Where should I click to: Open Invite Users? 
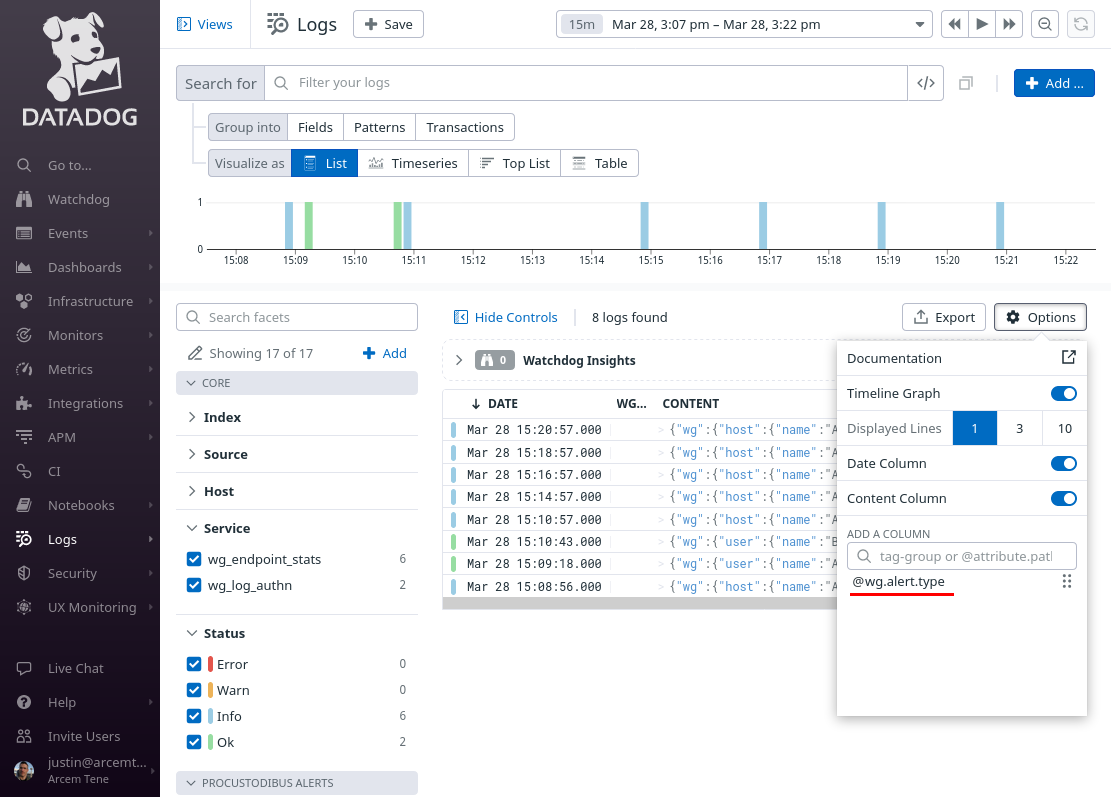(x=84, y=736)
